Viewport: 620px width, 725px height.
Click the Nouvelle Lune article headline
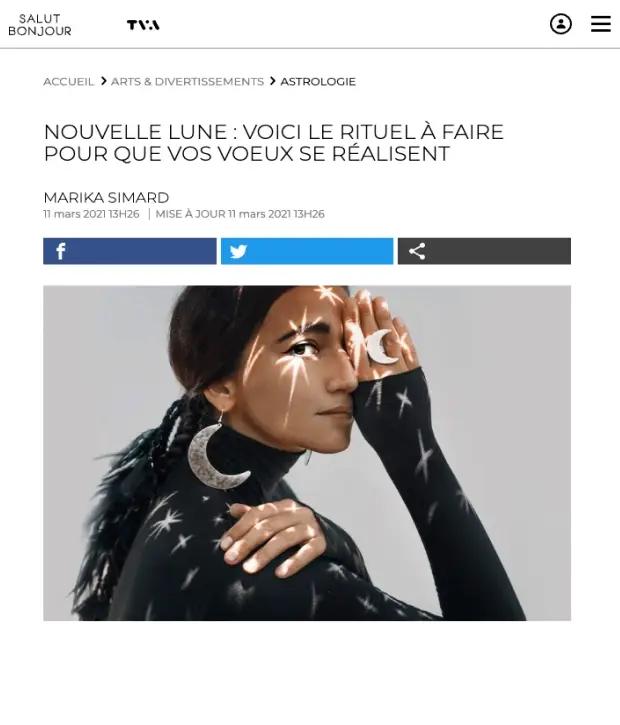point(273,143)
